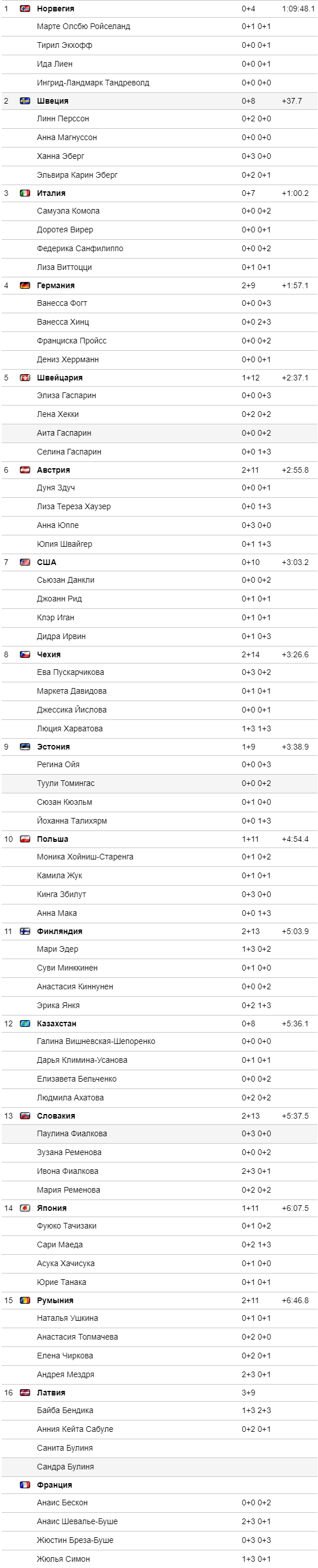Click the Kazakhstan flag icon
Screen dimensions: 318x1568
tap(25, 1024)
